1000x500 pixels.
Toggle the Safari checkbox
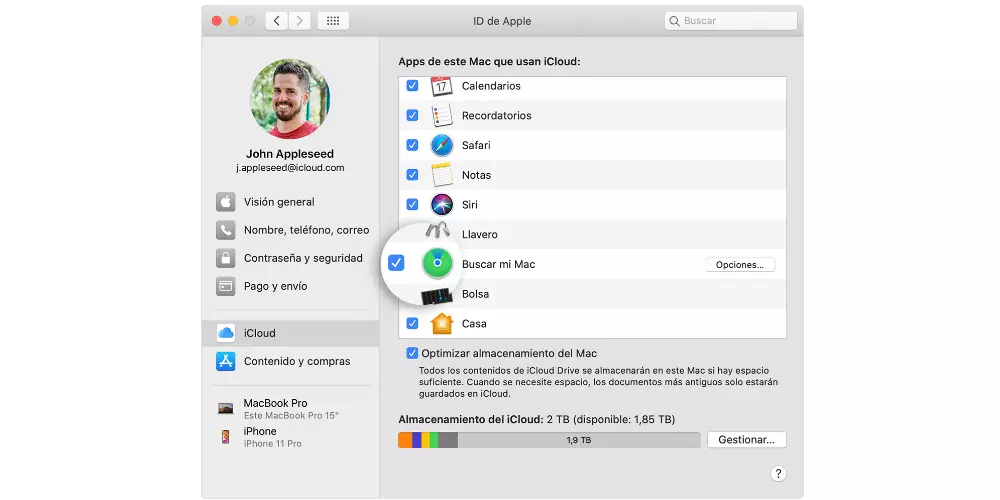(412, 145)
